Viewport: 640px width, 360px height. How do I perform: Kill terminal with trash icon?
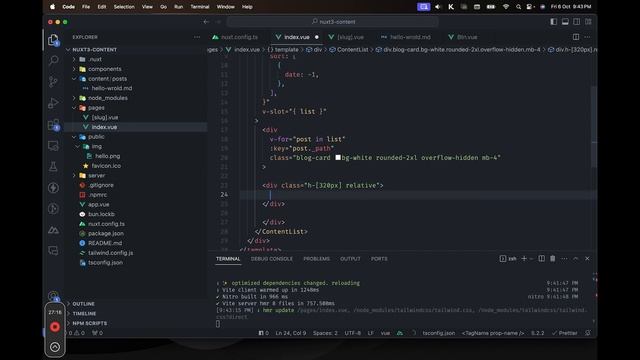[x=552, y=259]
